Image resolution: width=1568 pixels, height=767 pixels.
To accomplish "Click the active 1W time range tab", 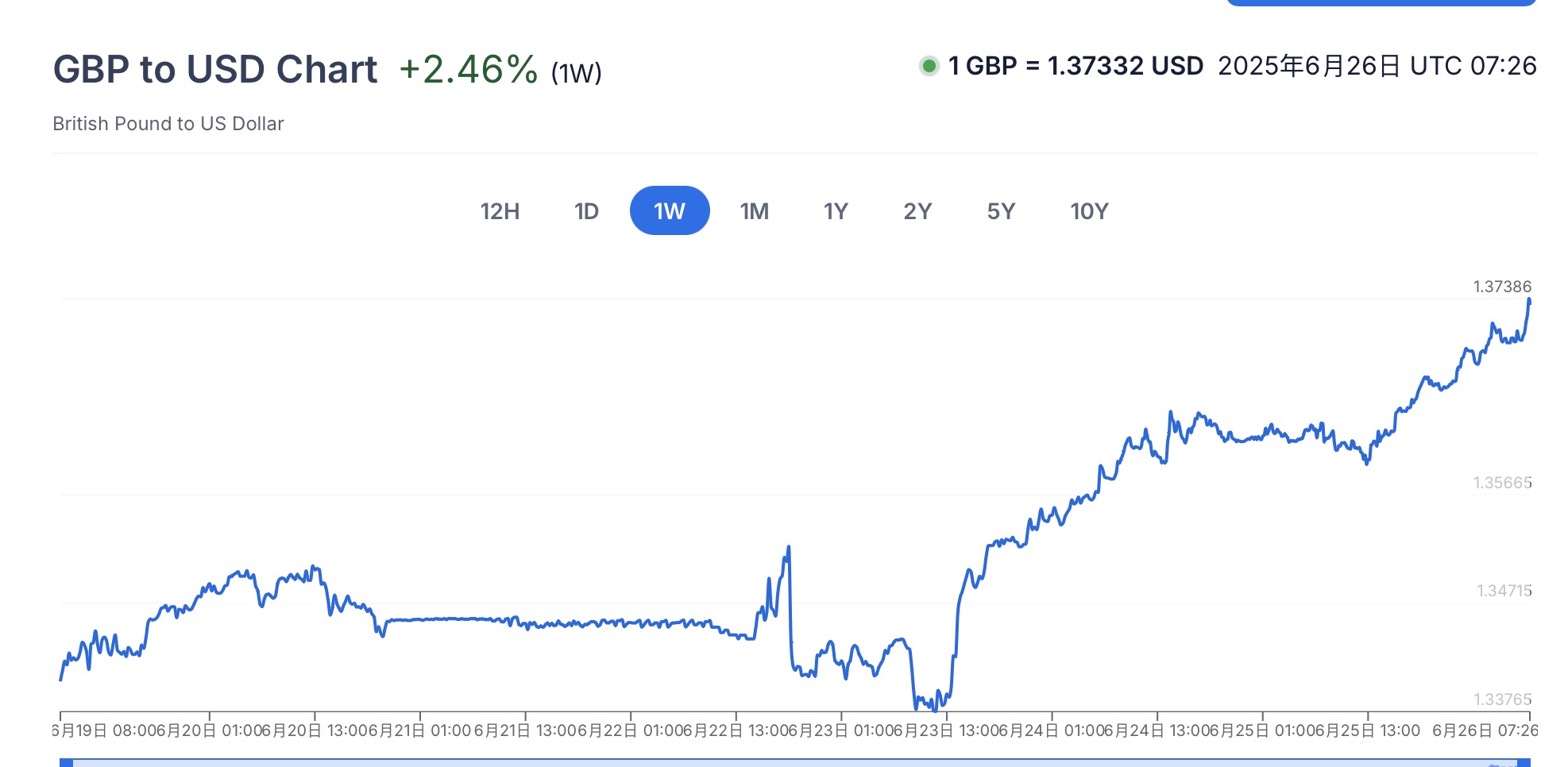I will [670, 211].
